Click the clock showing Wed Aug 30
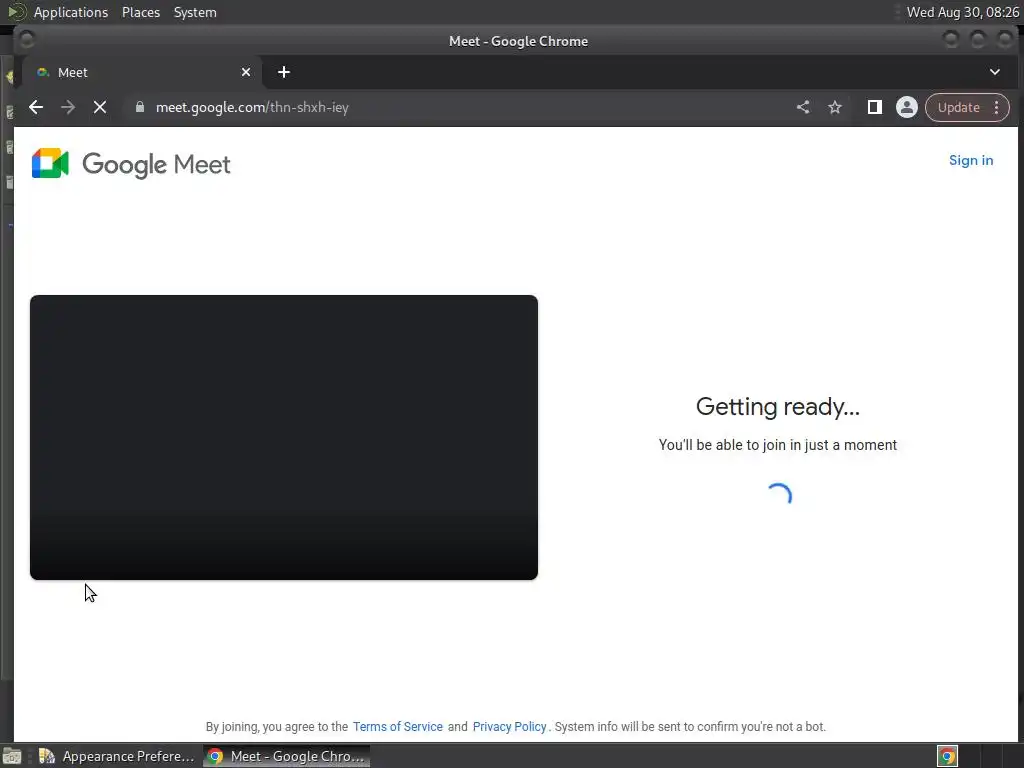Image resolution: width=1024 pixels, height=768 pixels. pyautogui.click(x=962, y=12)
